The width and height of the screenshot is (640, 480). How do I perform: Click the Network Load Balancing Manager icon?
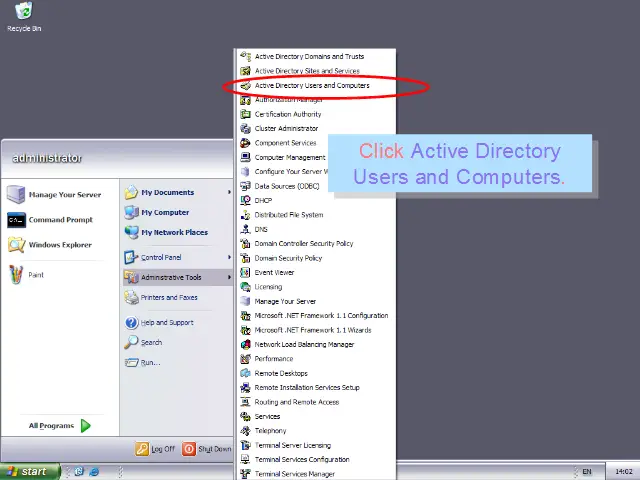point(245,344)
